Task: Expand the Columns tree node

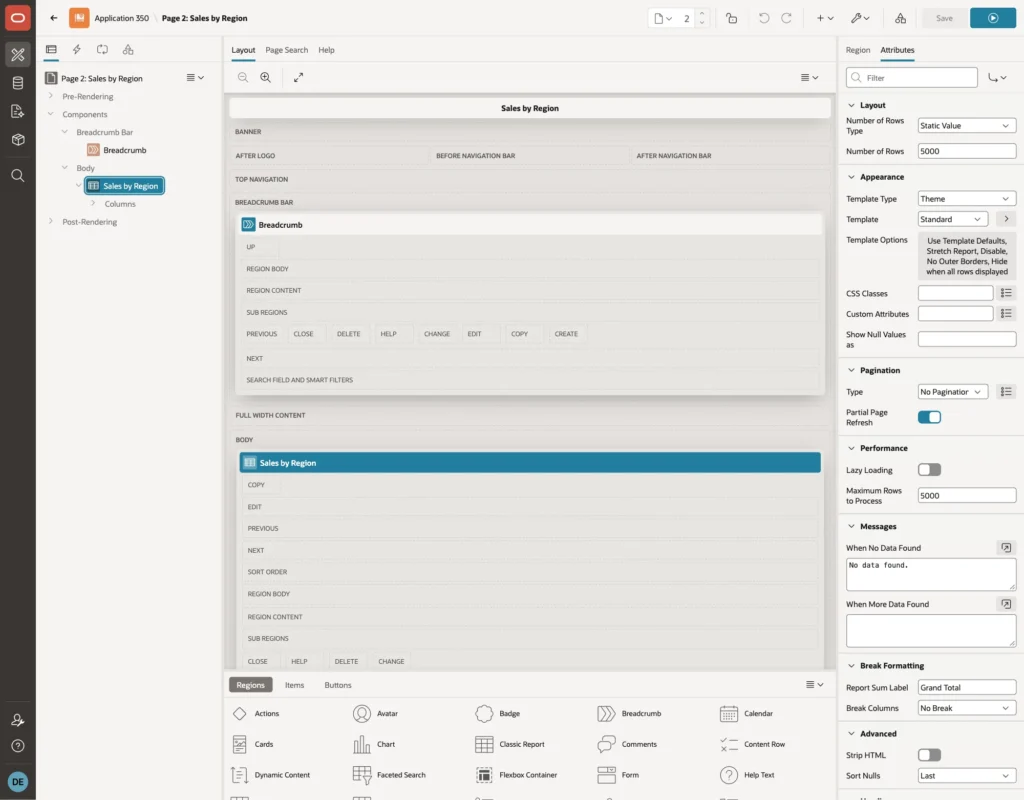Action: (x=93, y=204)
